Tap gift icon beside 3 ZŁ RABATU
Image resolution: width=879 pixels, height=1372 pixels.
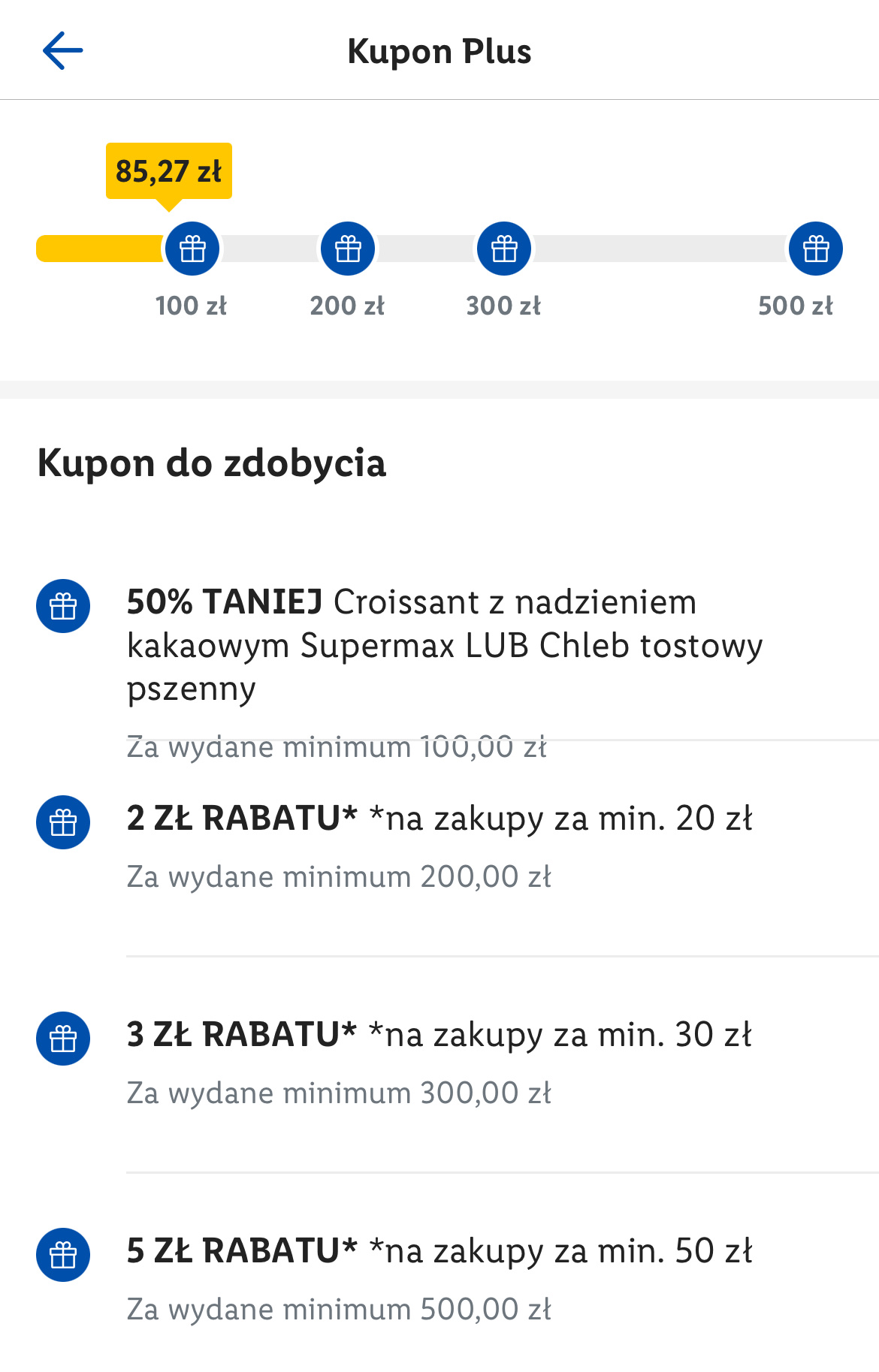tap(63, 1039)
